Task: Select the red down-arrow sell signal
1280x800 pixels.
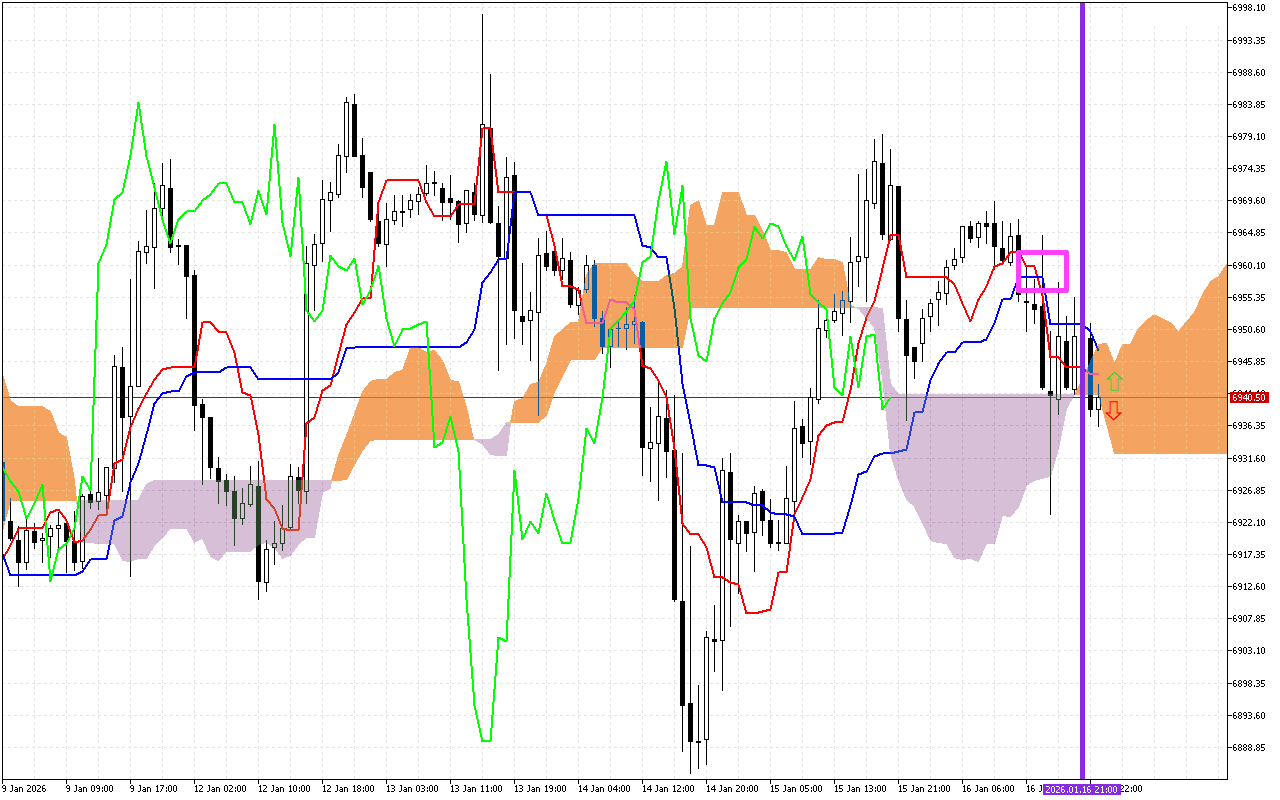Action: click(x=1115, y=408)
